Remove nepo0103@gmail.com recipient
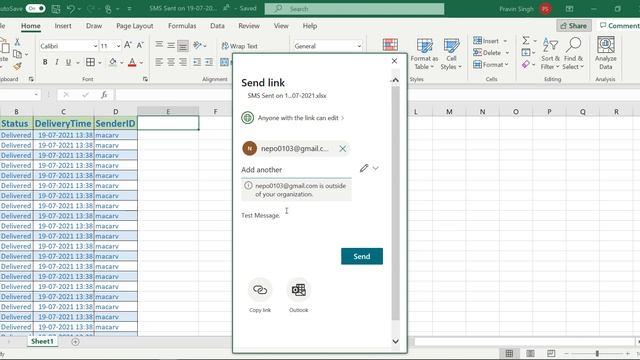 click(343, 149)
